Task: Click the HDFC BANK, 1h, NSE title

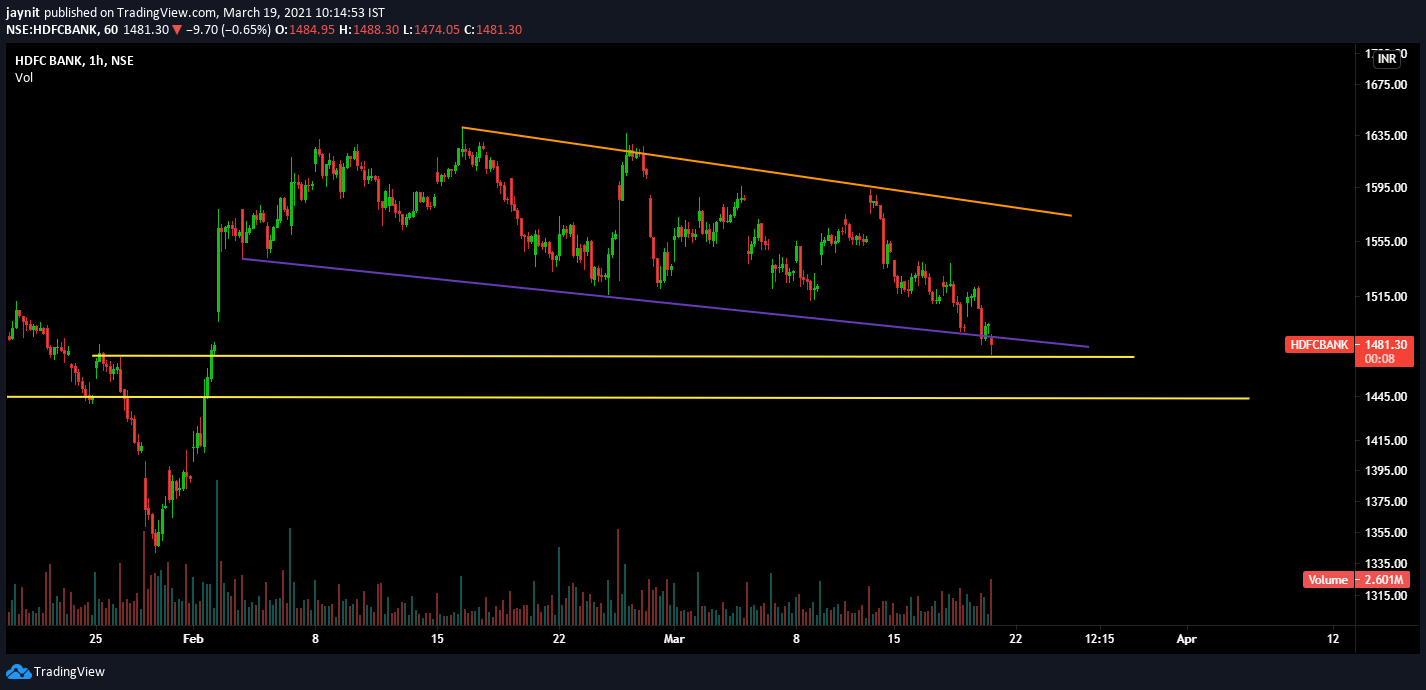Action: [x=74, y=61]
